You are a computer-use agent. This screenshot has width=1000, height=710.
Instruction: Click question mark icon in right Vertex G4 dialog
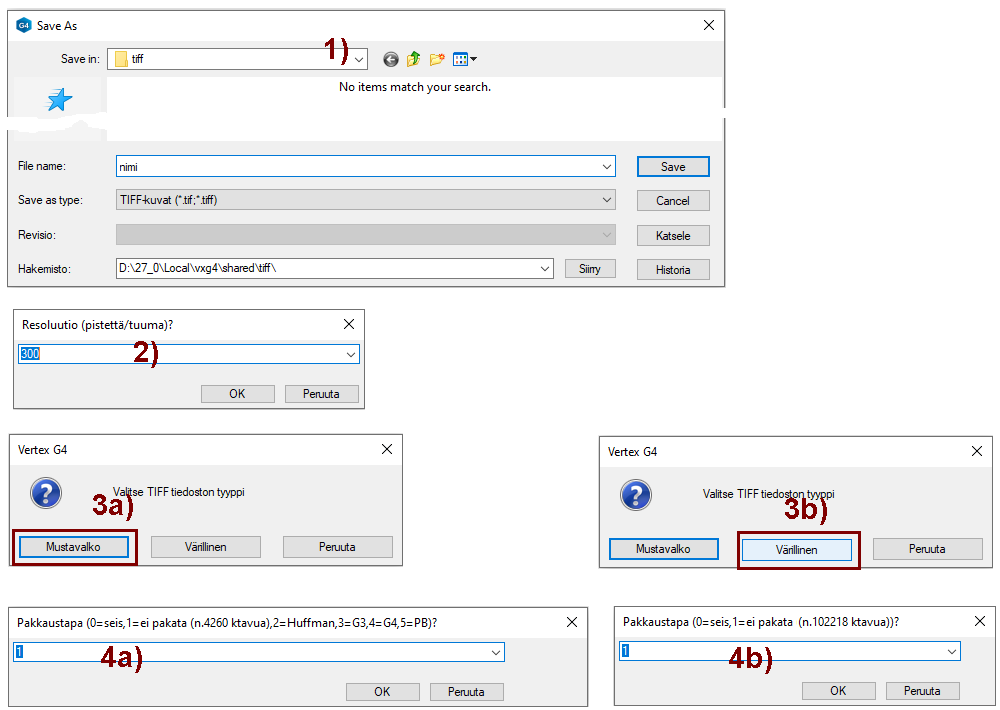(x=636, y=495)
